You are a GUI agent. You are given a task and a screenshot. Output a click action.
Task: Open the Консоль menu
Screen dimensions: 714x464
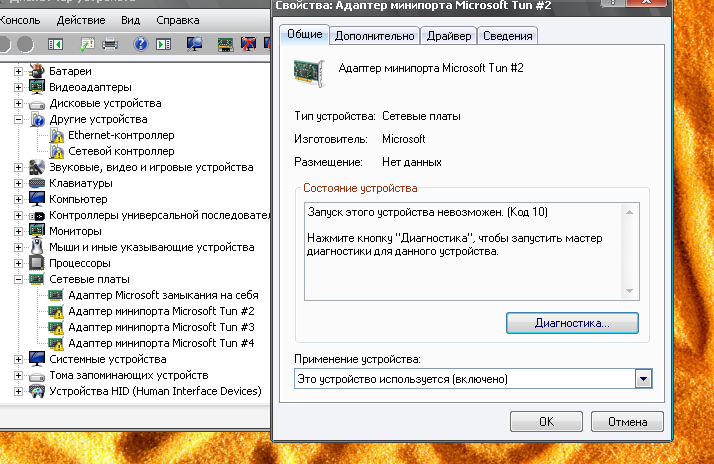(x=20, y=20)
